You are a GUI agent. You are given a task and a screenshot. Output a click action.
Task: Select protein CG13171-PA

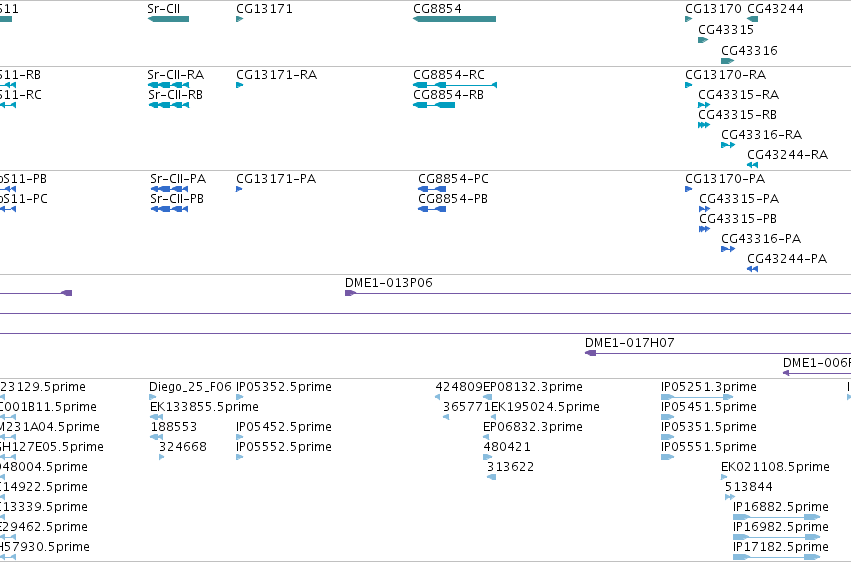276,178
